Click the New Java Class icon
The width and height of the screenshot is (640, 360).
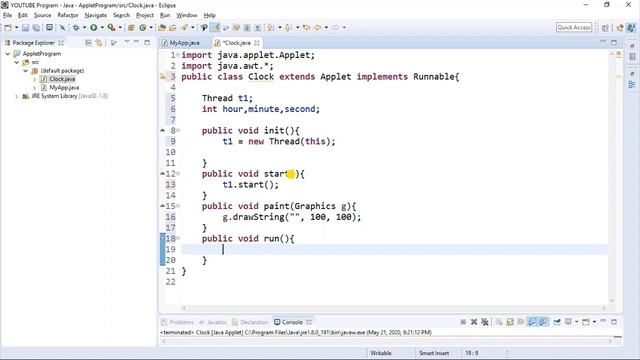pos(142,27)
